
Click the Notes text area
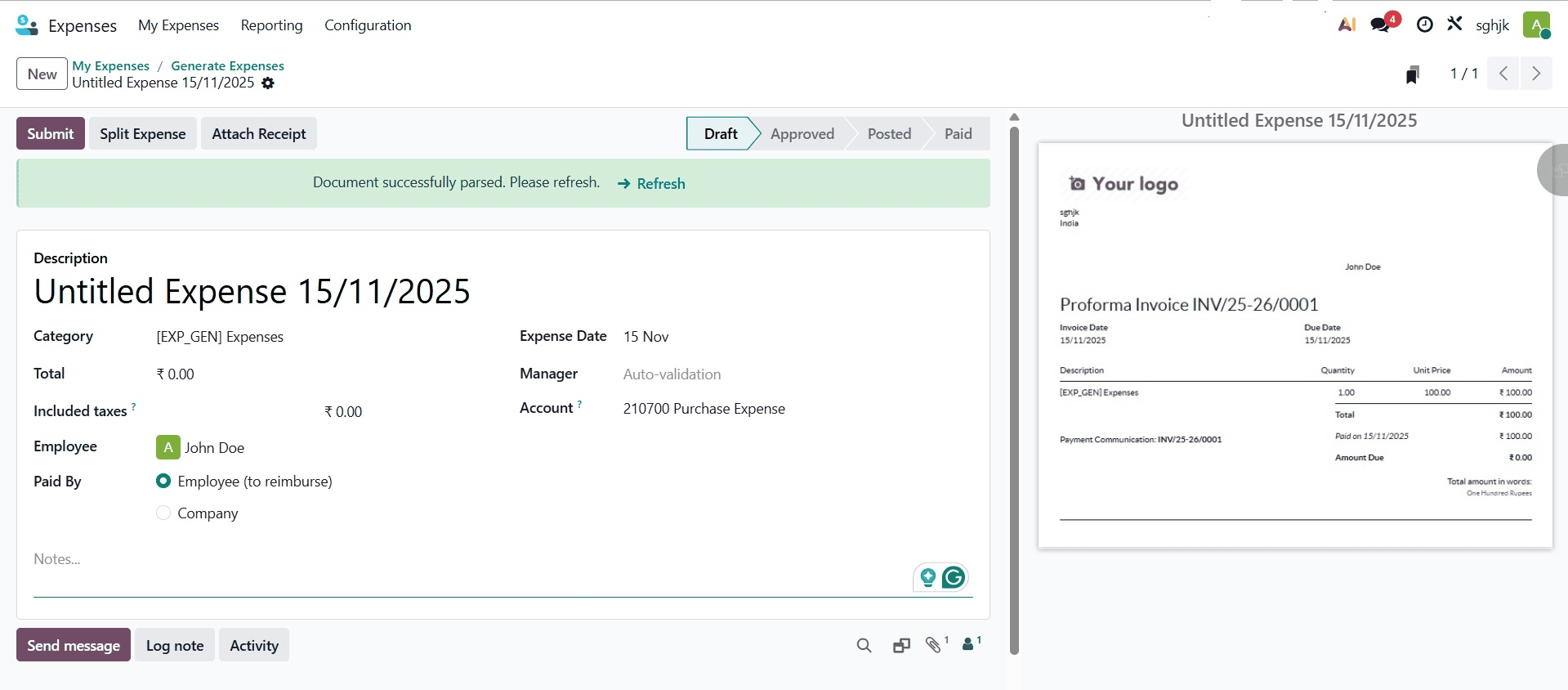tap(503, 573)
